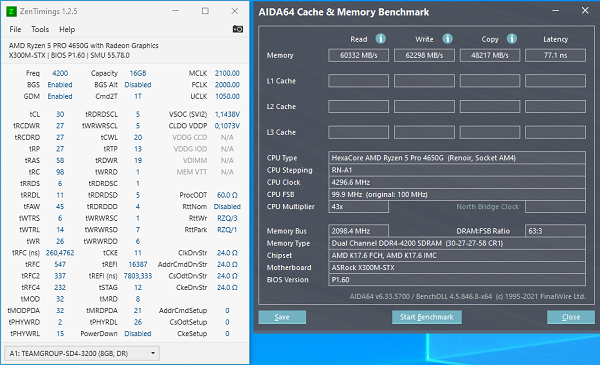Click the Freq value 4200

pyautogui.click(x=60, y=73)
